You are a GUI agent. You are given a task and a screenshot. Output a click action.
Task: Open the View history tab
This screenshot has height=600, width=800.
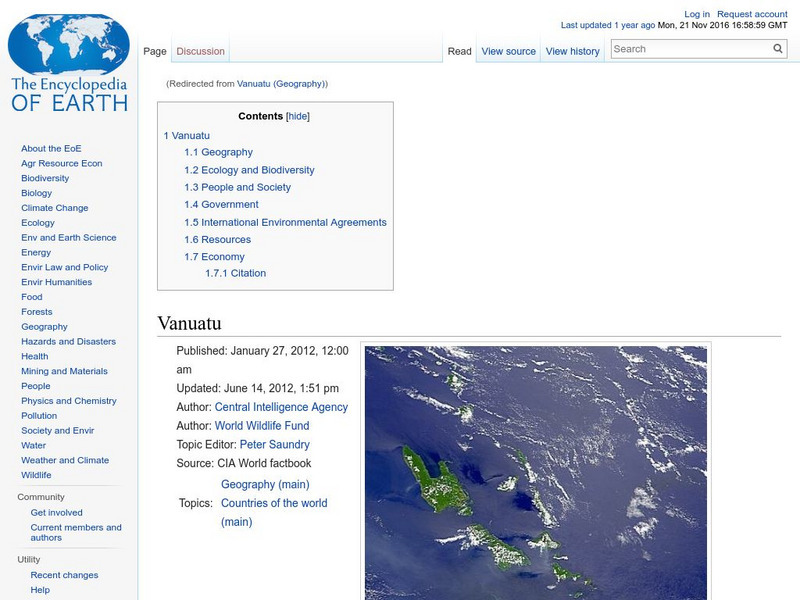572,51
